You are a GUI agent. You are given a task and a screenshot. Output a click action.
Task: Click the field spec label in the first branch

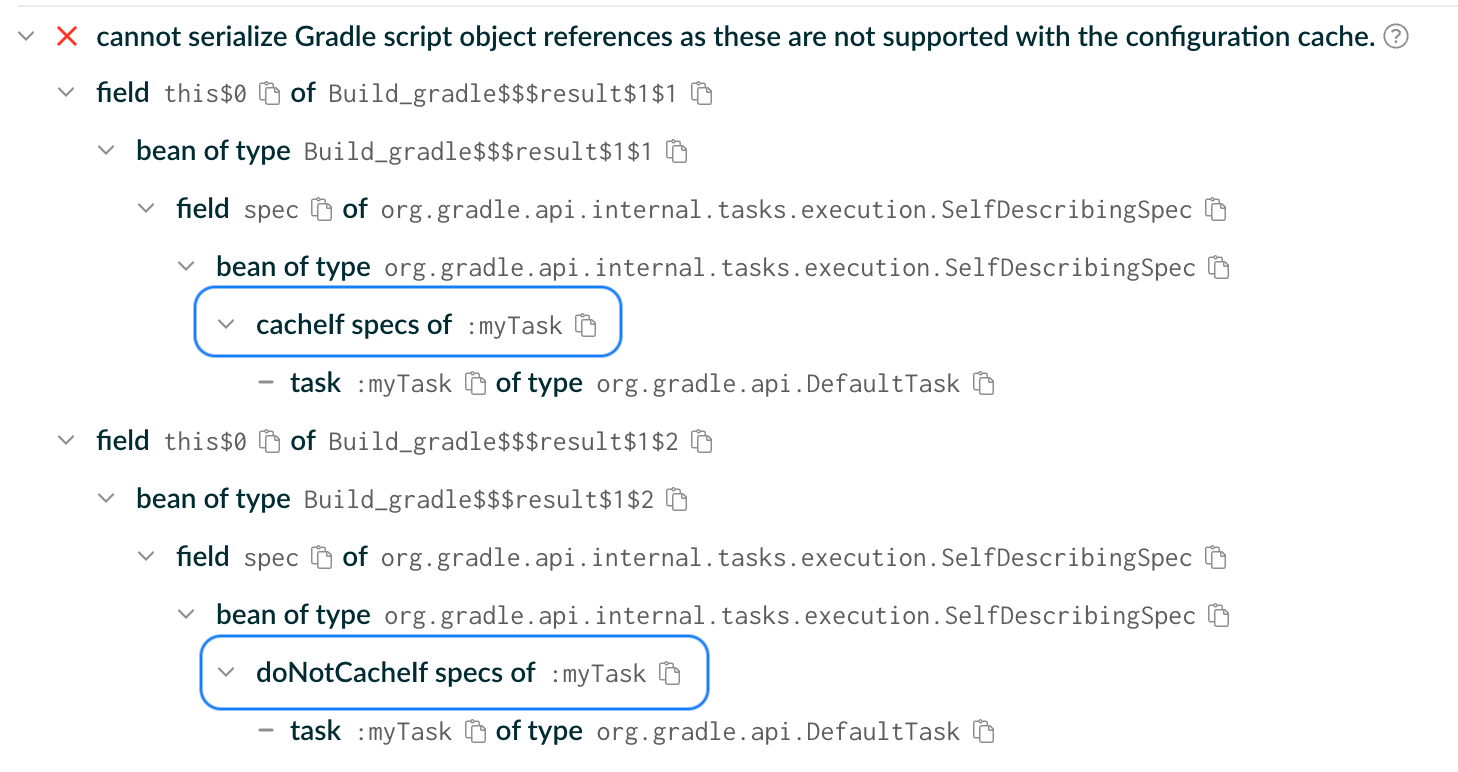click(x=203, y=209)
